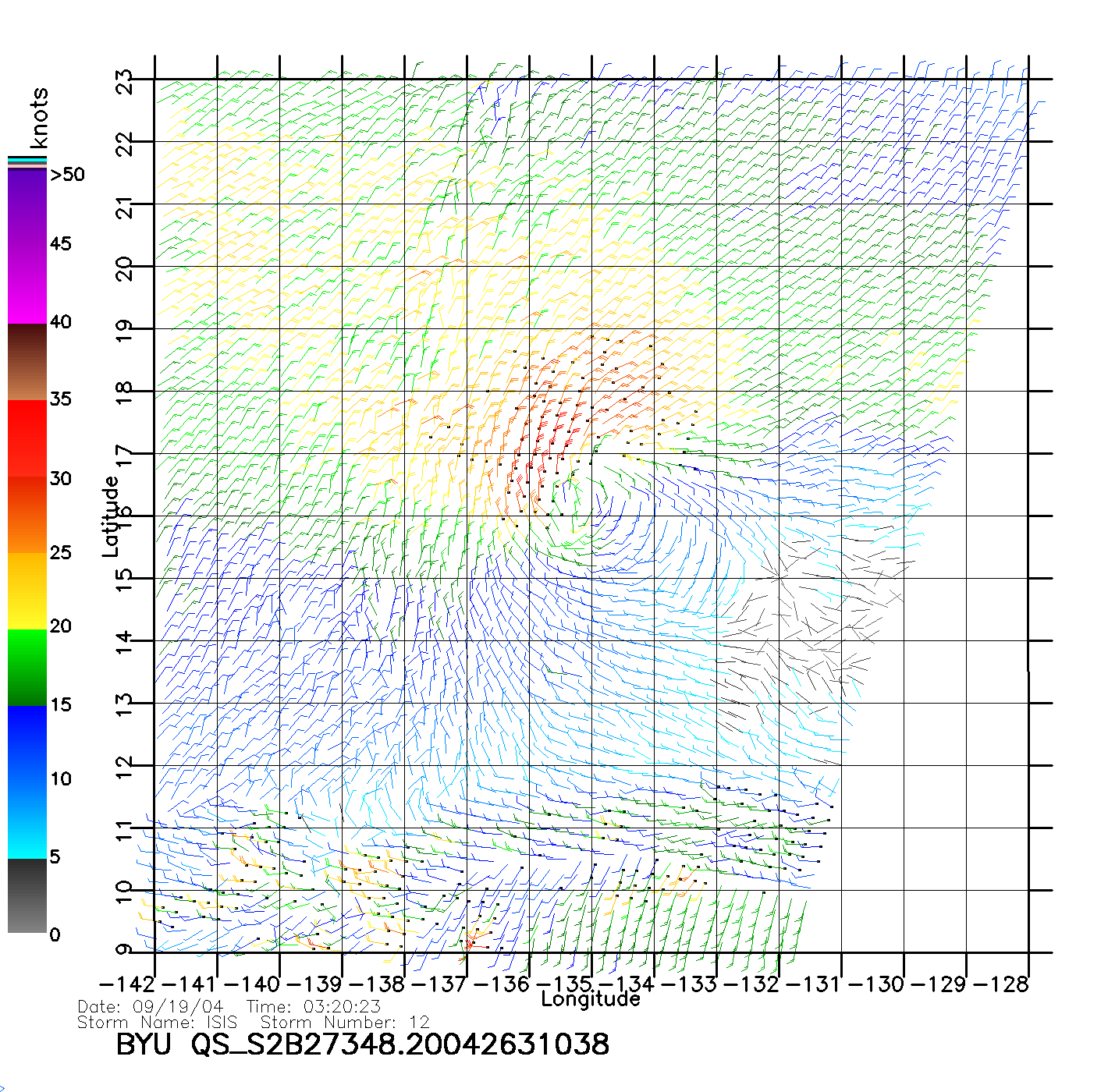Click the Time 03:20:23 text
The image size is (1108, 1092).
click(x=313, y=1007)
